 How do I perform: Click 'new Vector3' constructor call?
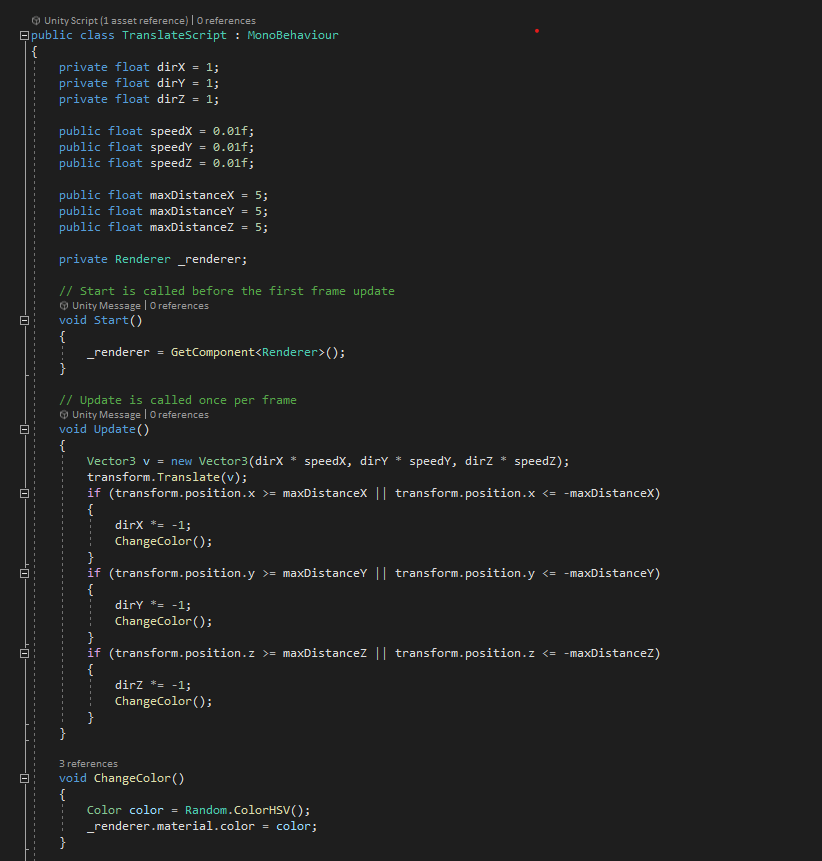(209, 461)
